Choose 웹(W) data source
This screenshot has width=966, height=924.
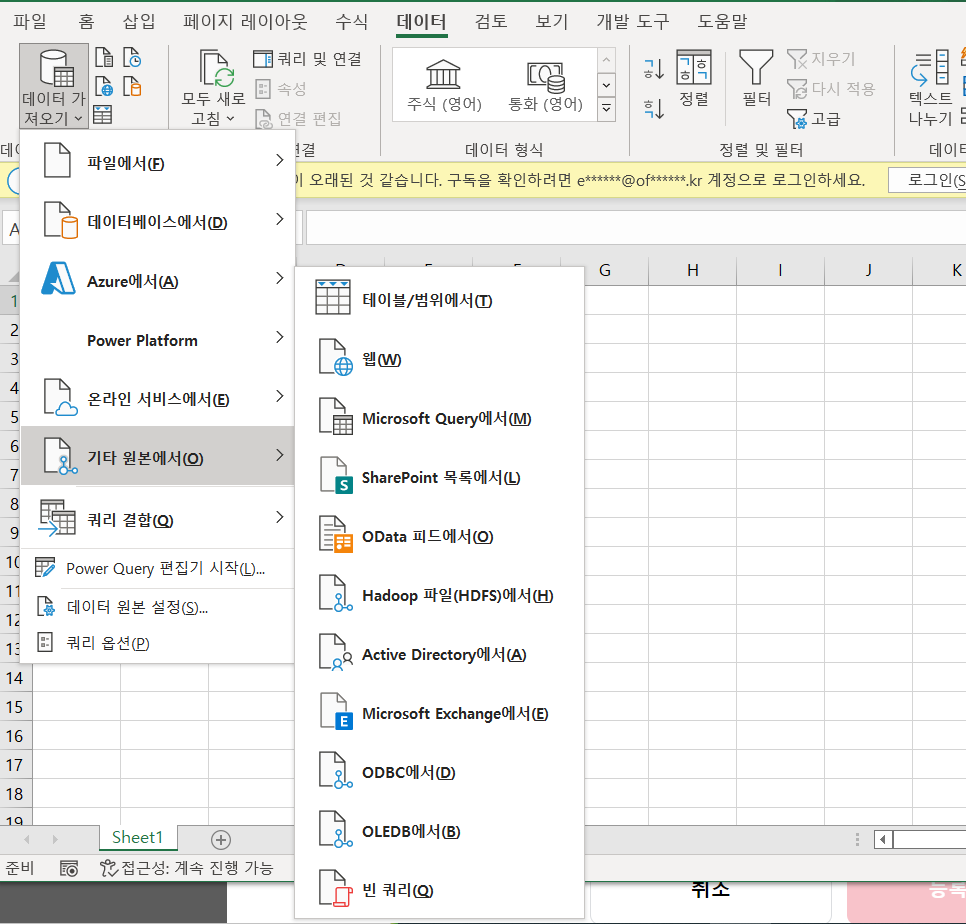[x=439, y=358]
